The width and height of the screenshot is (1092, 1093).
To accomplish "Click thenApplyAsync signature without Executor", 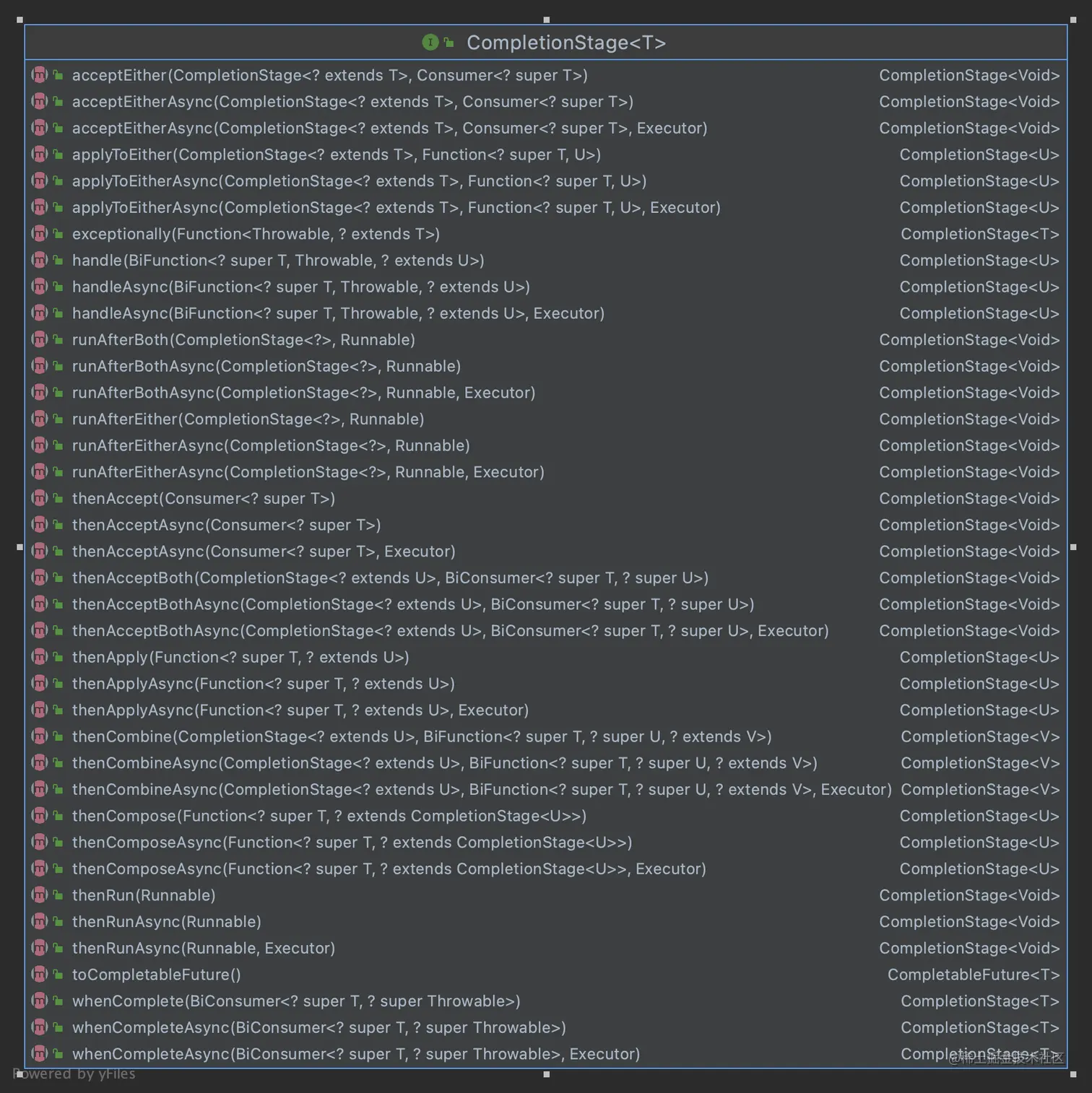I will pyautogui.click(x=264, y=684).
